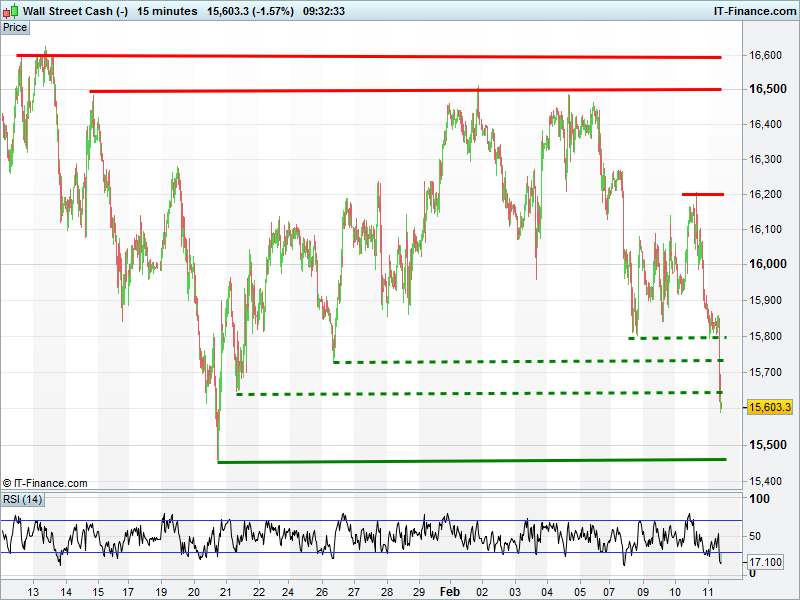The height and width of the screenshot is (600, 800).
Task: Select the lower blue RSI oversold line
Action: (x=371, y=552)
